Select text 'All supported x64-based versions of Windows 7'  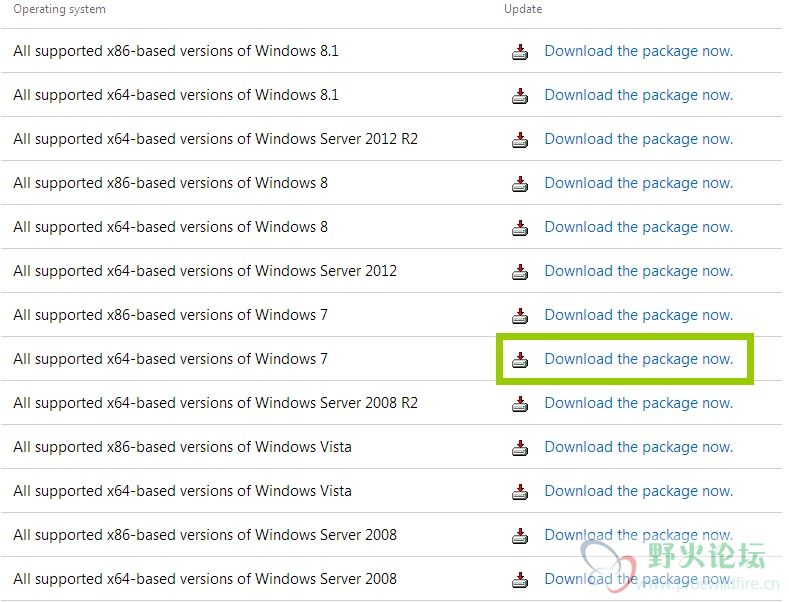coord(171,359)
